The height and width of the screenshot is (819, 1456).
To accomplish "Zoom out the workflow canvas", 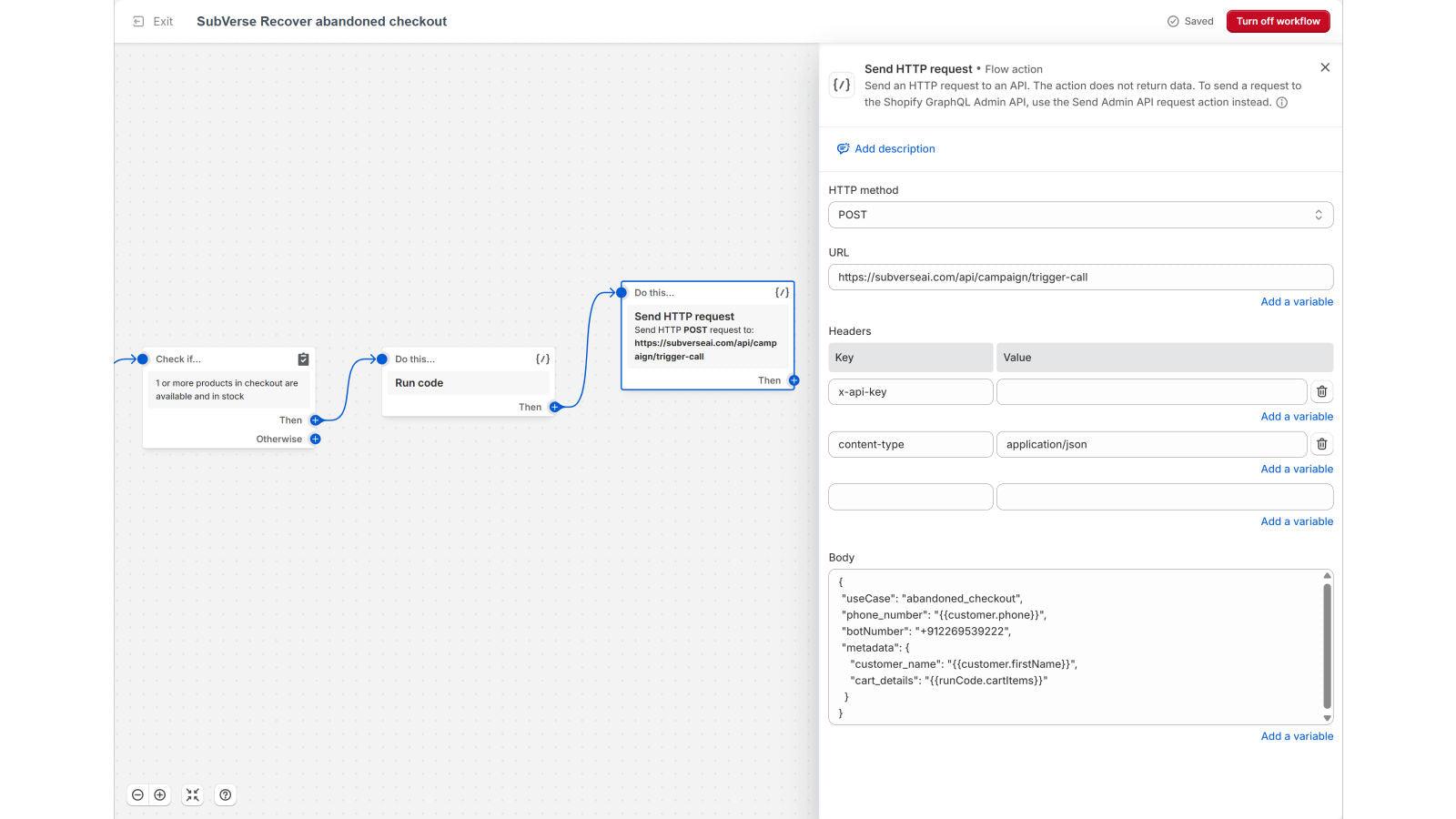I will (136, 794).
